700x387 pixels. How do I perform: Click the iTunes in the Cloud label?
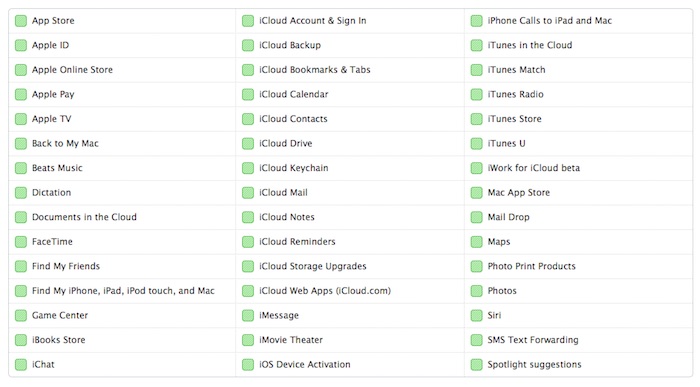pyautogui.click(x=530, y=46)
